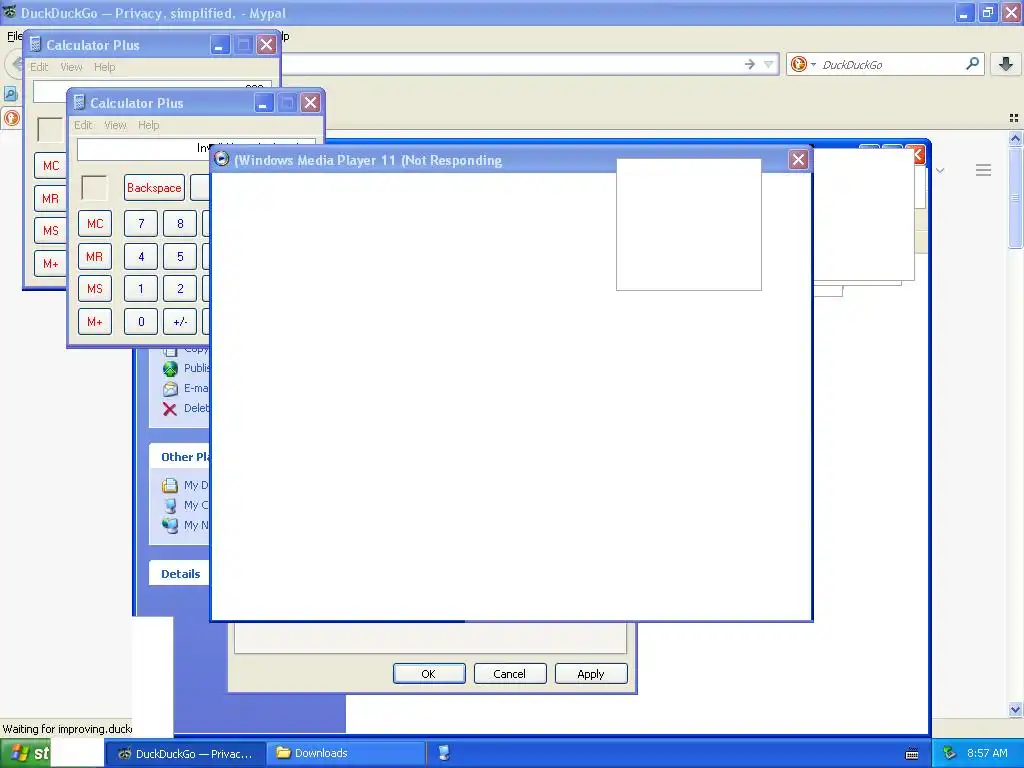Click Backspace in front Calculator Plus
The height and width of the screenshot is (768, 1024).
[x=154, y=187]
